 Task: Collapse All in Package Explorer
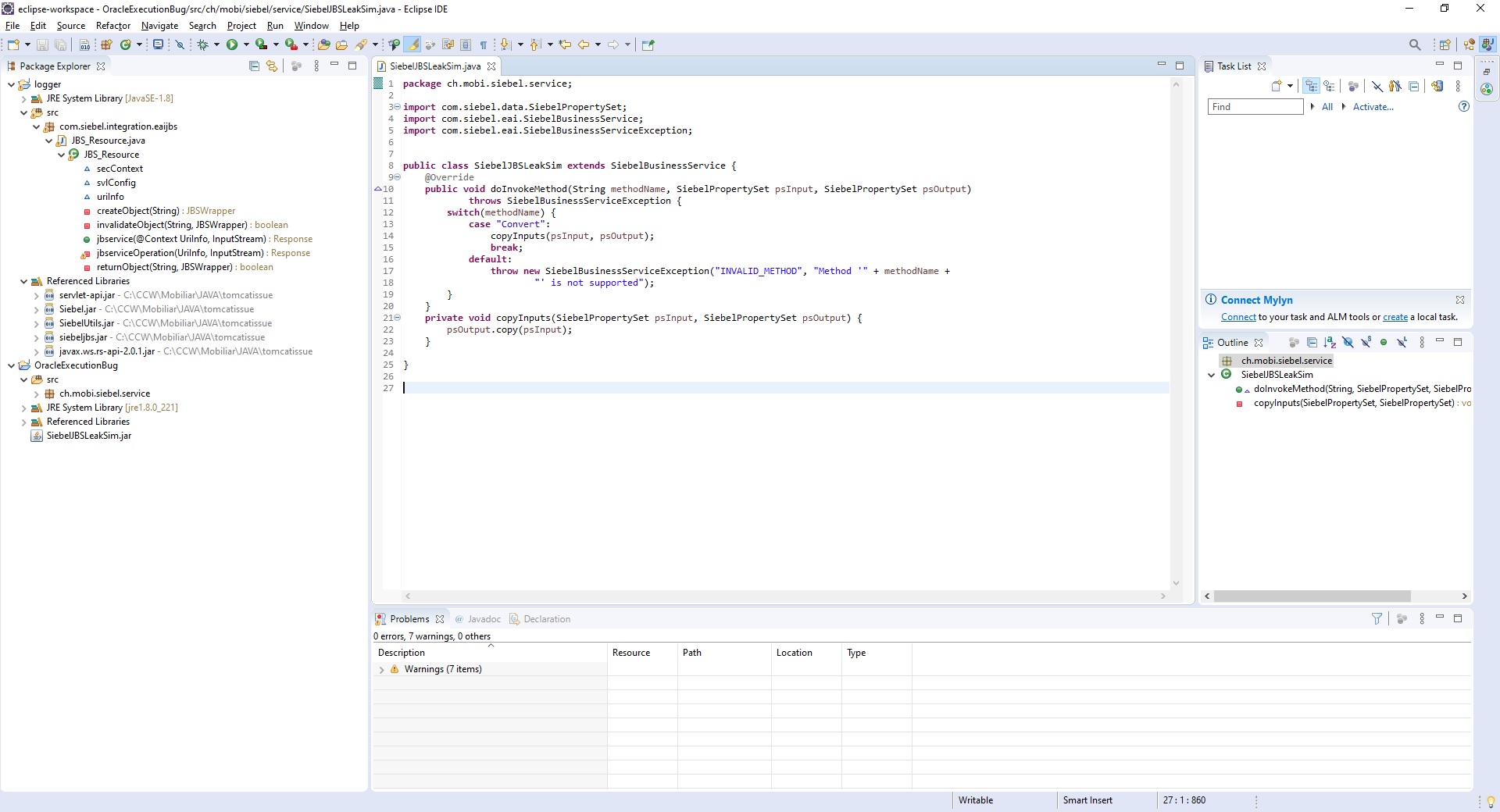(x=254, y=66)
